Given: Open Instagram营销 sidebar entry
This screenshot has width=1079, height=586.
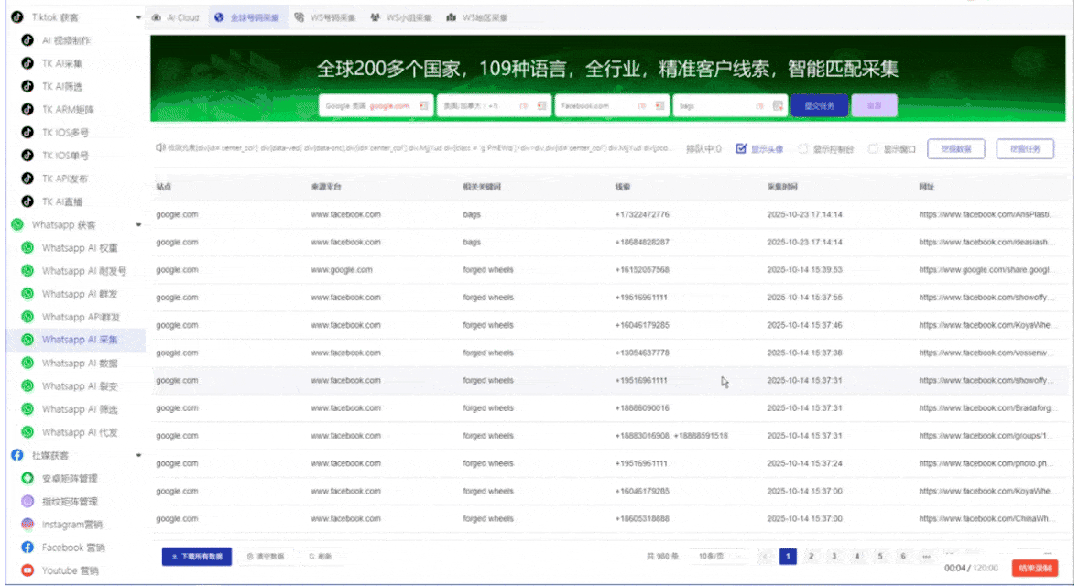Looking at the screenshot, I should point(72,525).
